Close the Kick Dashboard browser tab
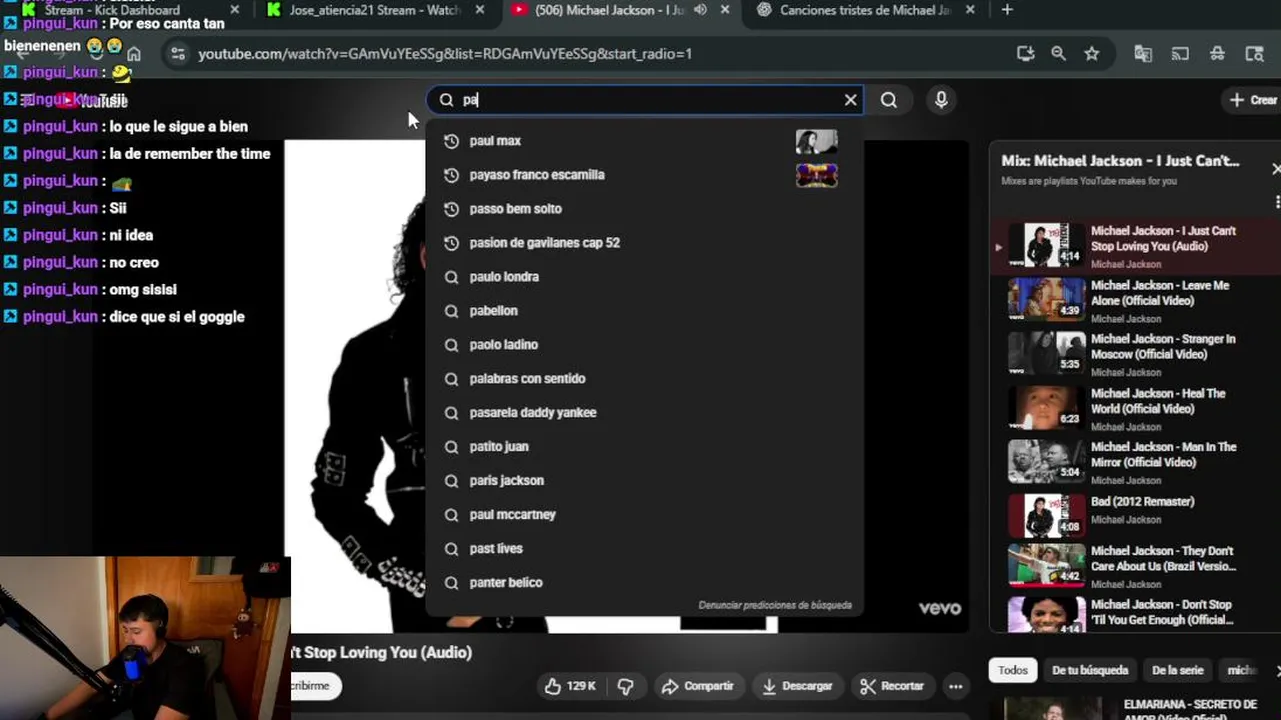This screenshot has width=1281, height=720. (x=234, y=10)
